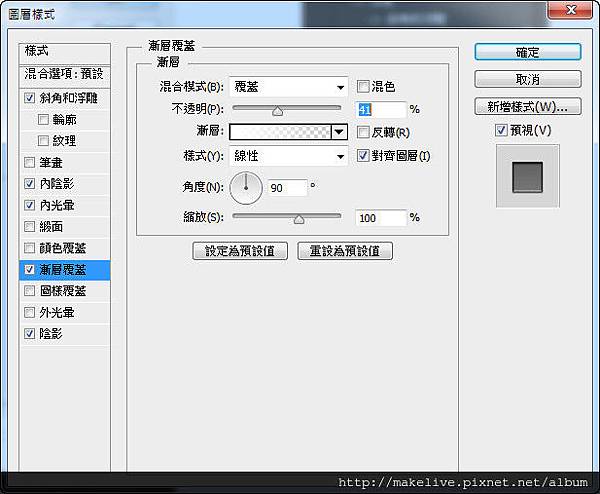
Task: Select the 外光暈 label in list
Action: (57, 312)
